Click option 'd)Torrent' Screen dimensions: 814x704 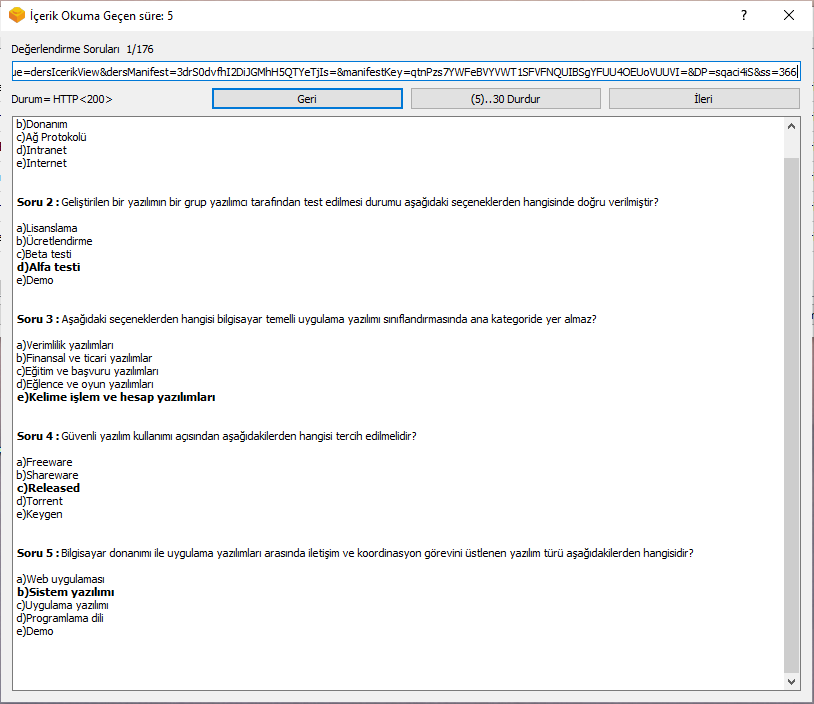click(39, 500)
